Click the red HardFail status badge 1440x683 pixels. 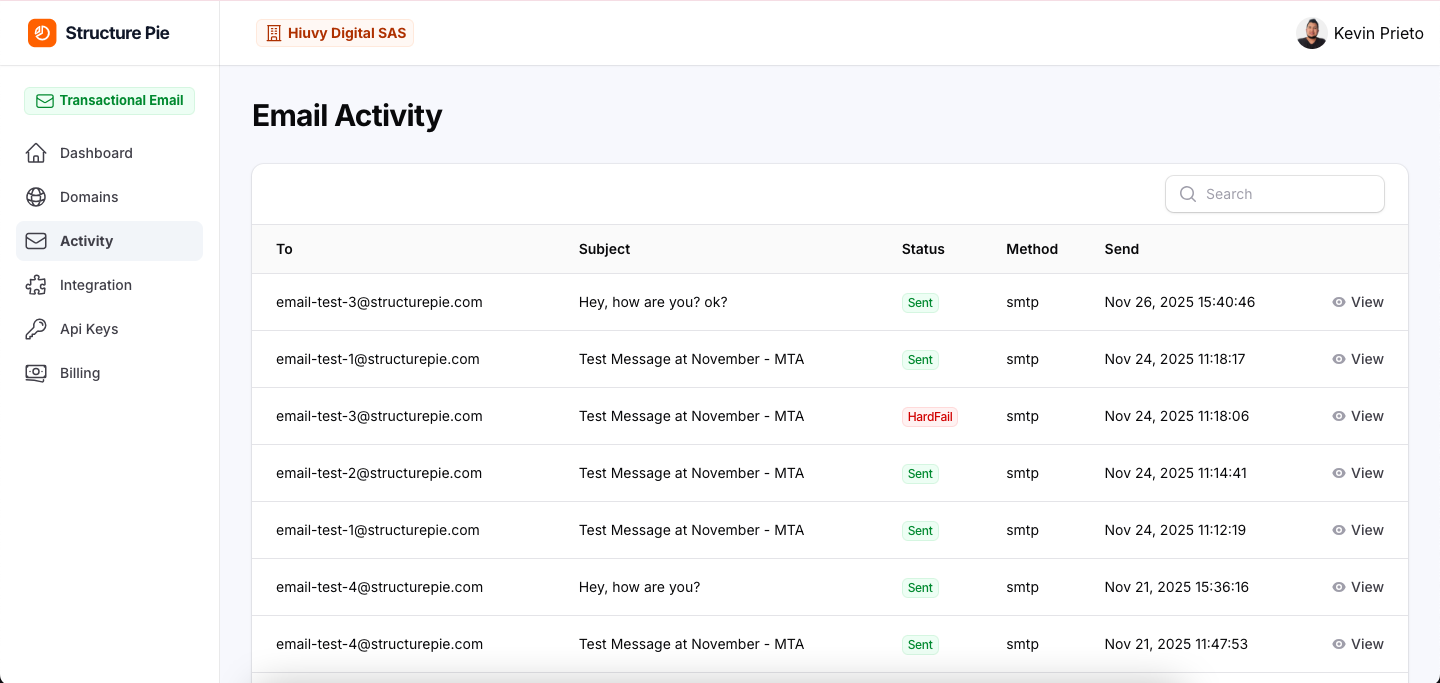click(930, 417)
